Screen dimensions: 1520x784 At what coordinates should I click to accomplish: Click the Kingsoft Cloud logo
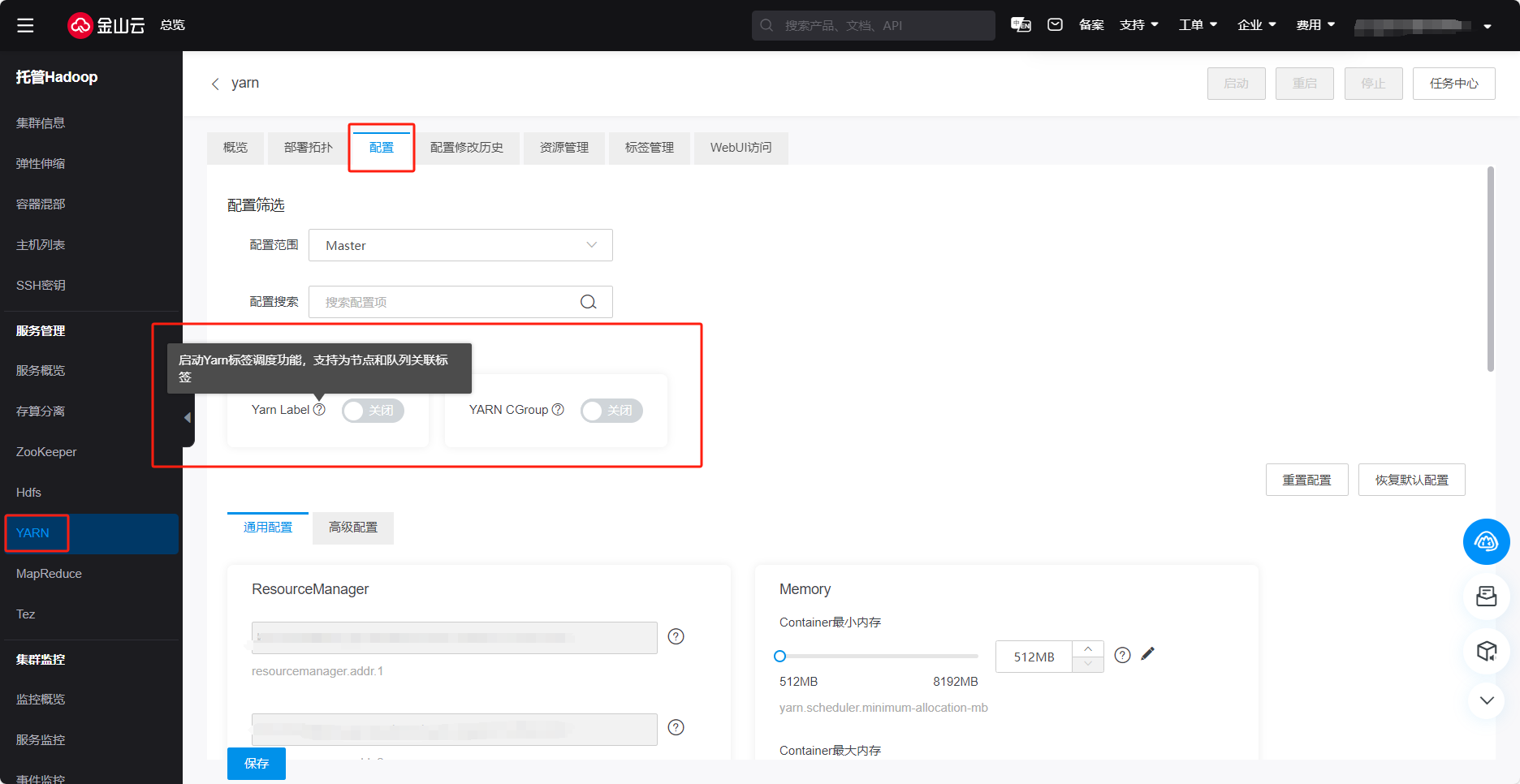pyautogui.click(x=106, y=25)
